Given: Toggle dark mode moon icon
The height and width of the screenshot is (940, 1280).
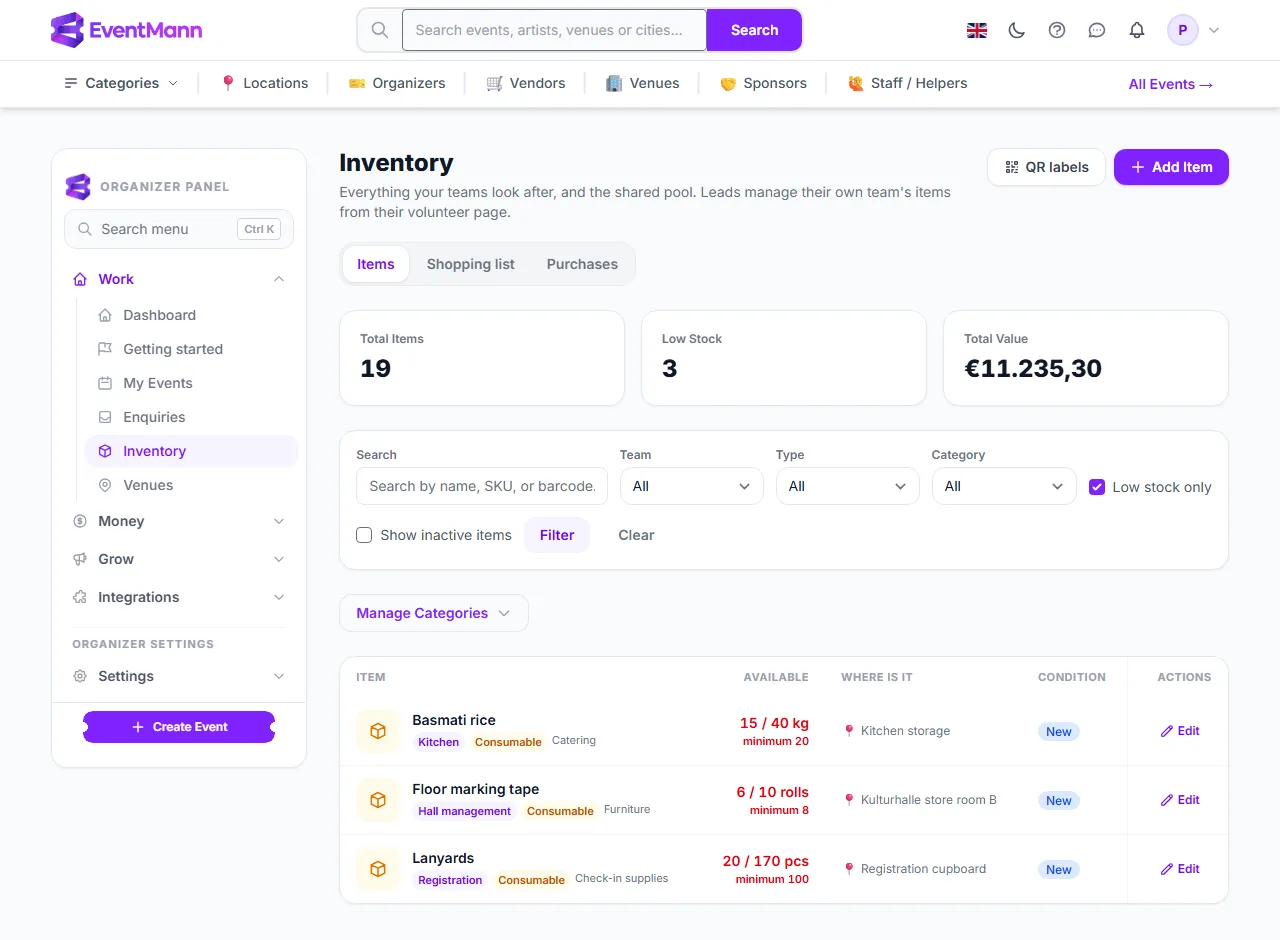Looking at the screenshot, I should pyautogui.click(x=1017, y=30).
